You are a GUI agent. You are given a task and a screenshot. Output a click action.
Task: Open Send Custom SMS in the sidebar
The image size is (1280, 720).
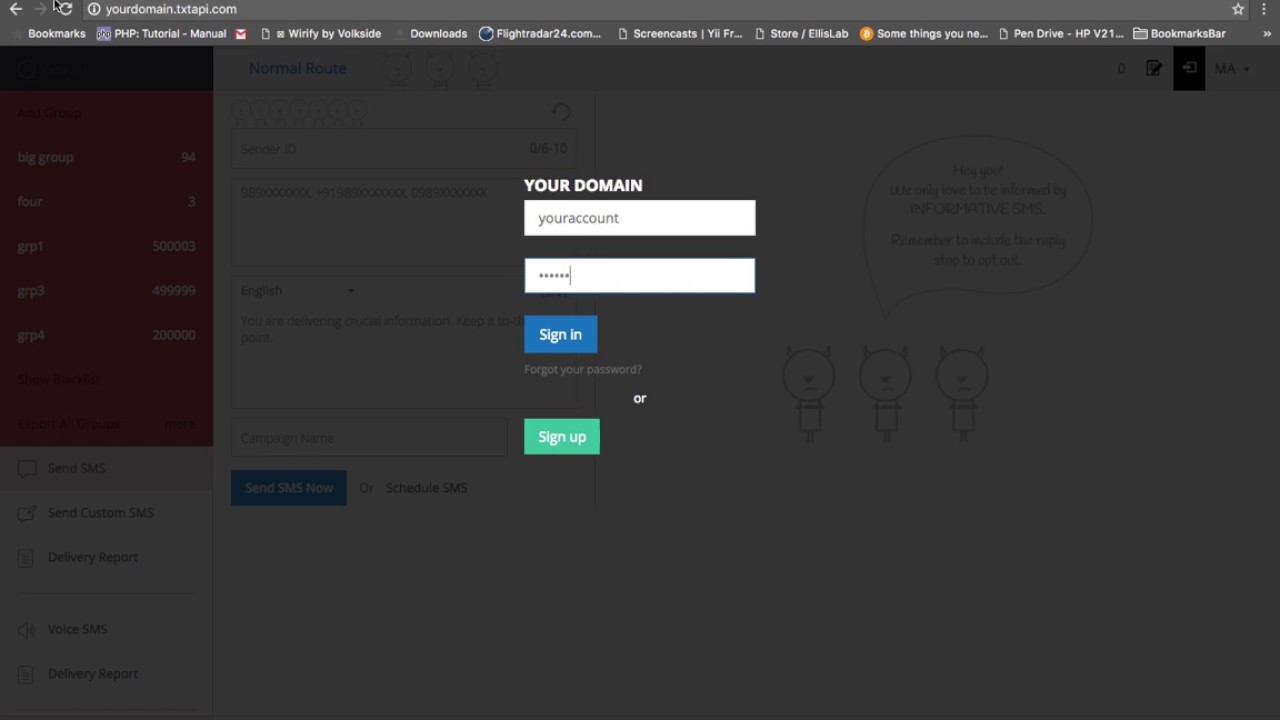coord(106,513)
